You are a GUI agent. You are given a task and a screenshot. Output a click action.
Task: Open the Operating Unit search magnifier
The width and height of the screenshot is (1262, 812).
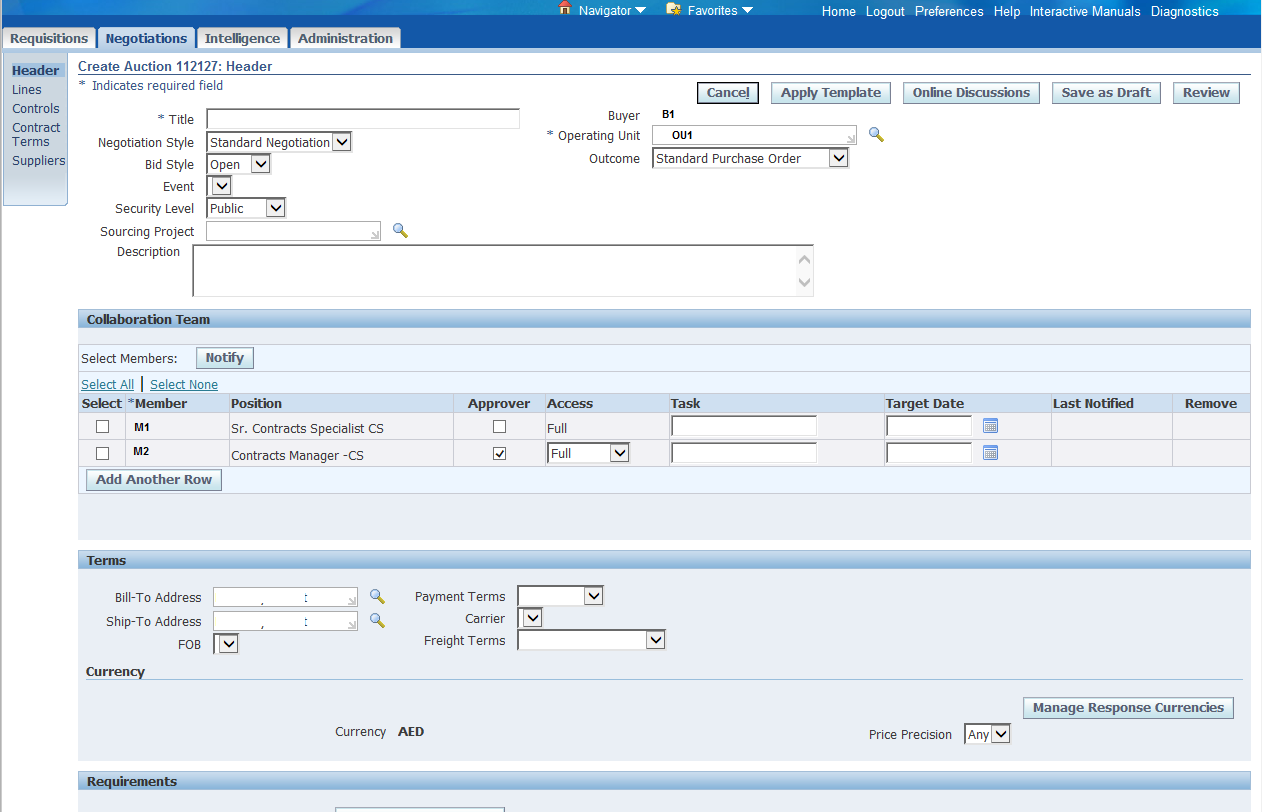876,133
